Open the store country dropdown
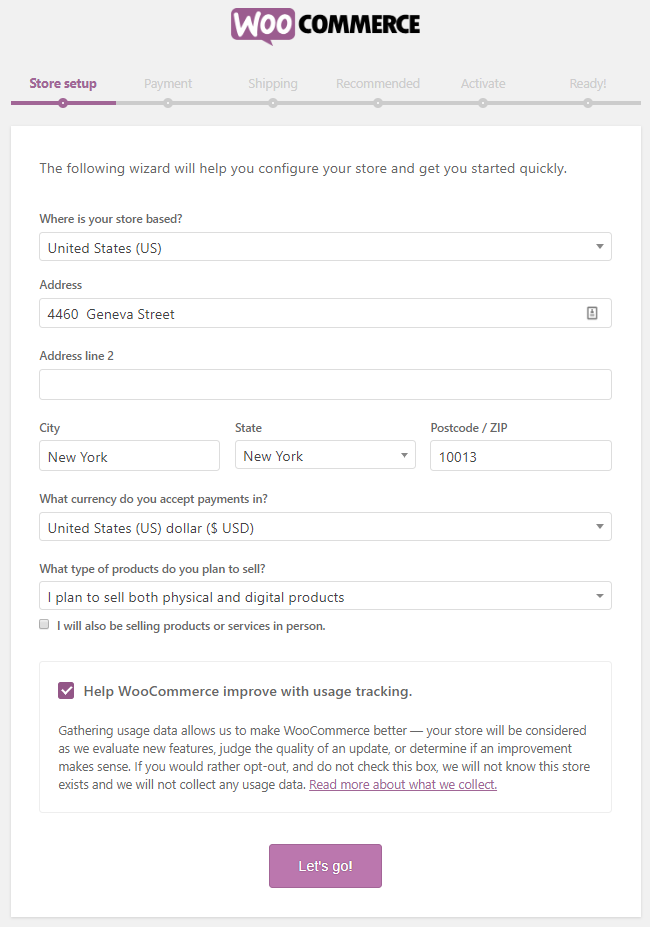 point(325,247)
